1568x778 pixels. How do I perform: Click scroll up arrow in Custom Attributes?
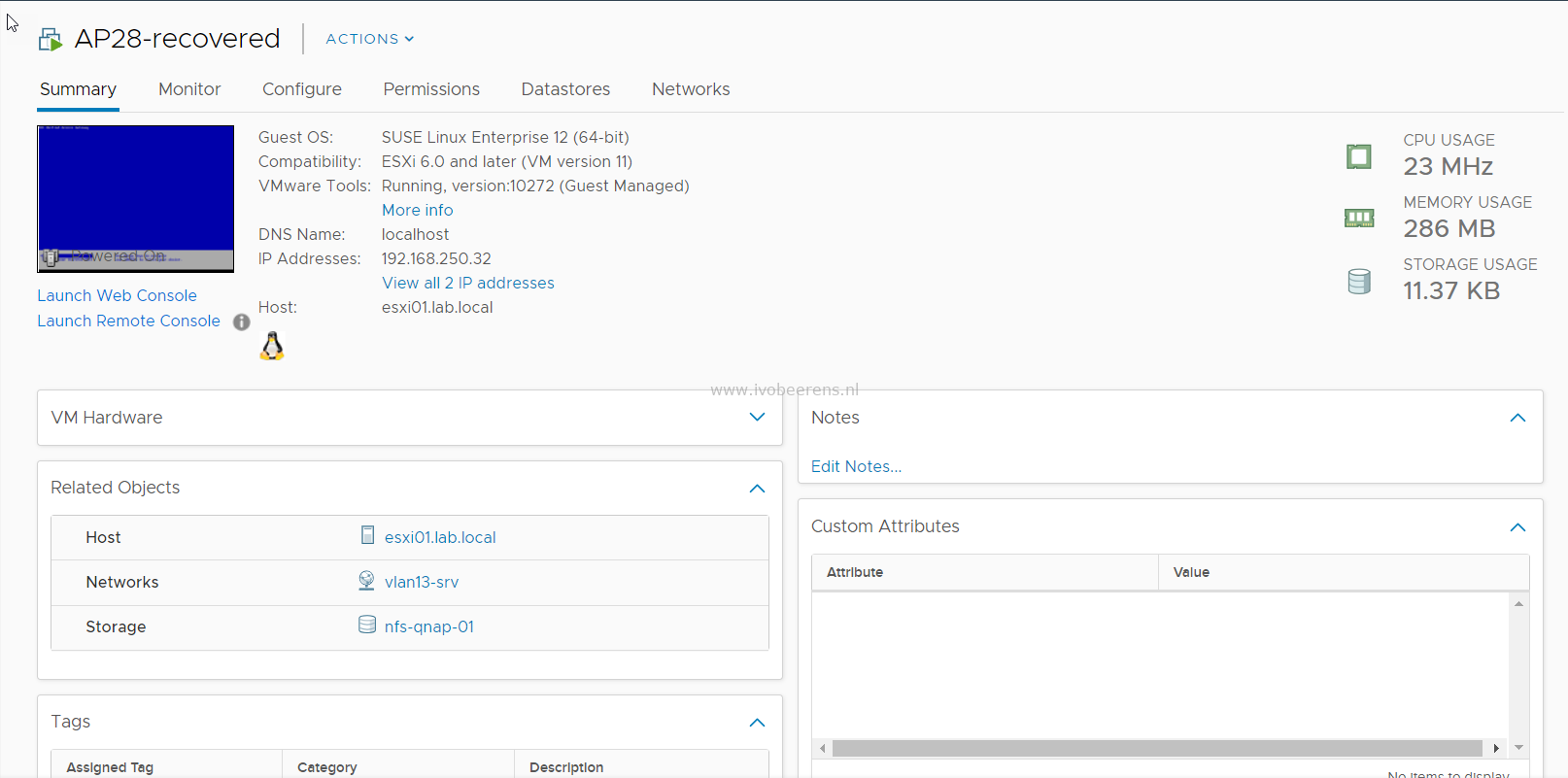click(1518, 604)
